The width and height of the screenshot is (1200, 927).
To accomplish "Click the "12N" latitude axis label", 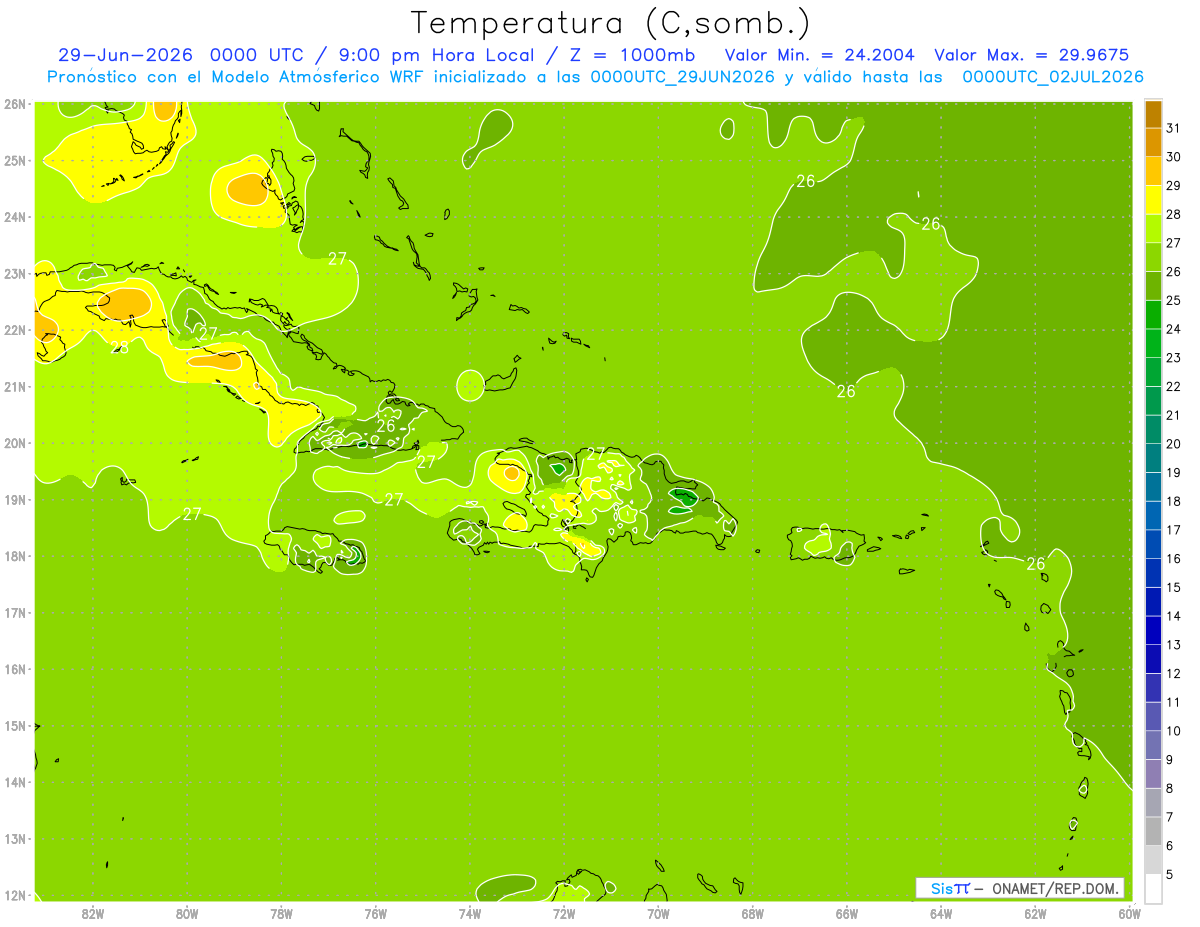I will click(14, 895).
